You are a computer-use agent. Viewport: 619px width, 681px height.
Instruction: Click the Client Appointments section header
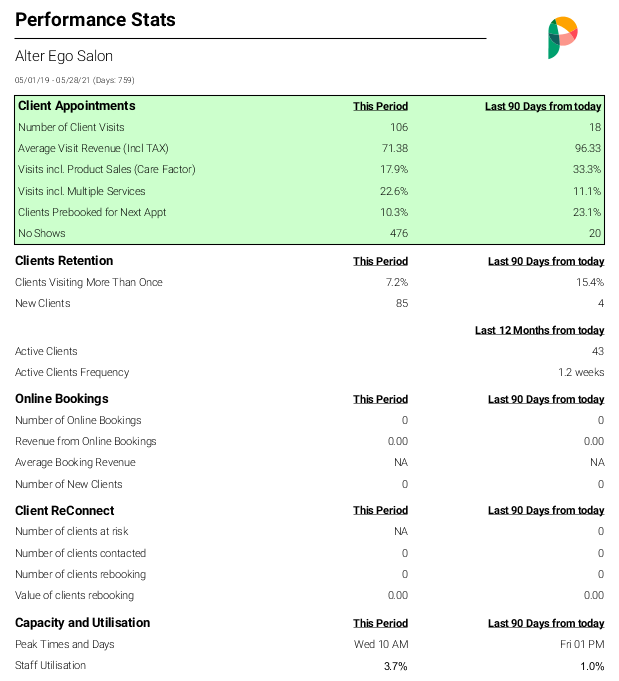76,106
